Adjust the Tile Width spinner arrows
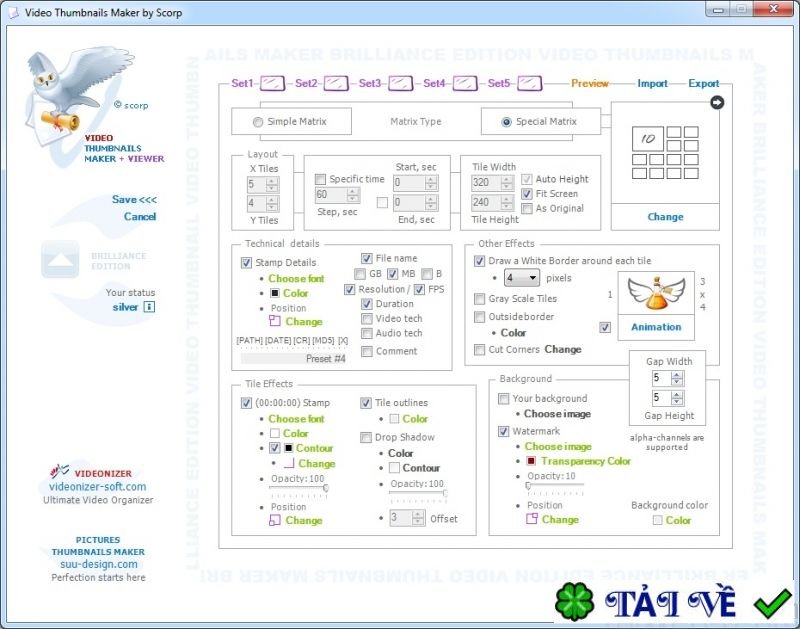 [x=507, y=183]
